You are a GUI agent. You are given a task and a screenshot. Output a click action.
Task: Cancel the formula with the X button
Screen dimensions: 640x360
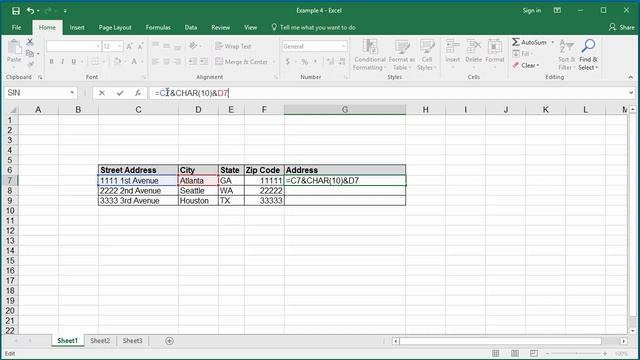point(102,93)
